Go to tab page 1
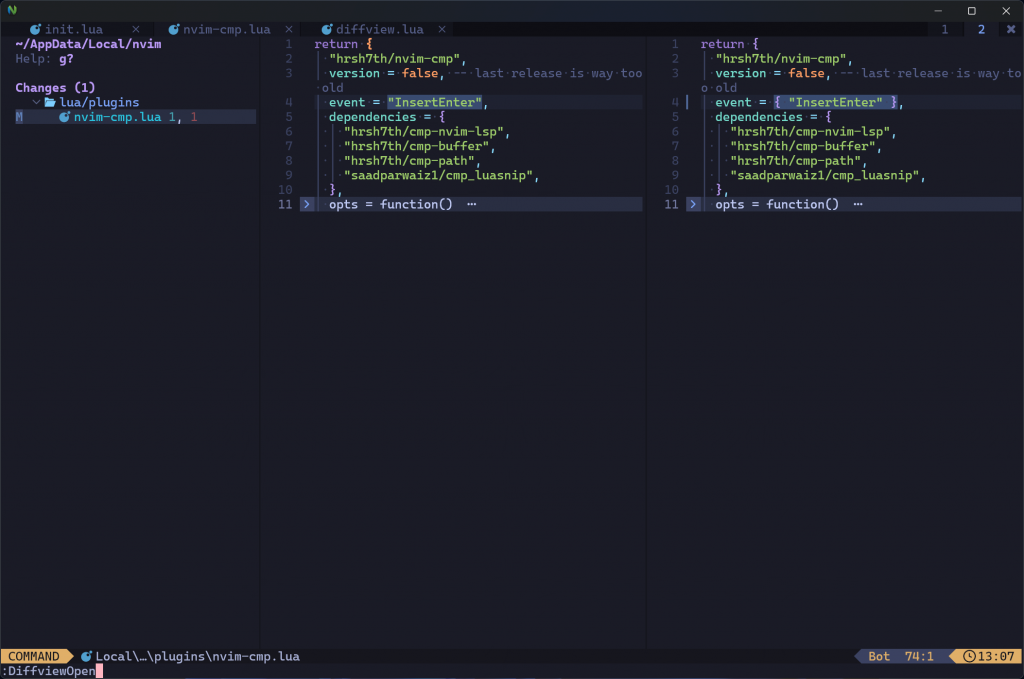Viewport: 1024px width, 679px height. click(945, 30)
